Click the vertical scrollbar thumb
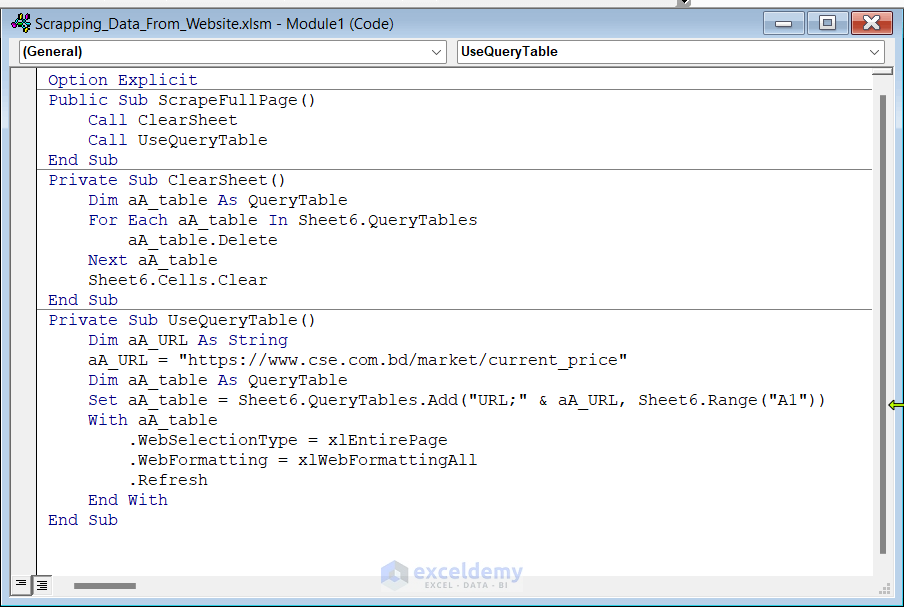The image size is (904, 607). point(882,320)
